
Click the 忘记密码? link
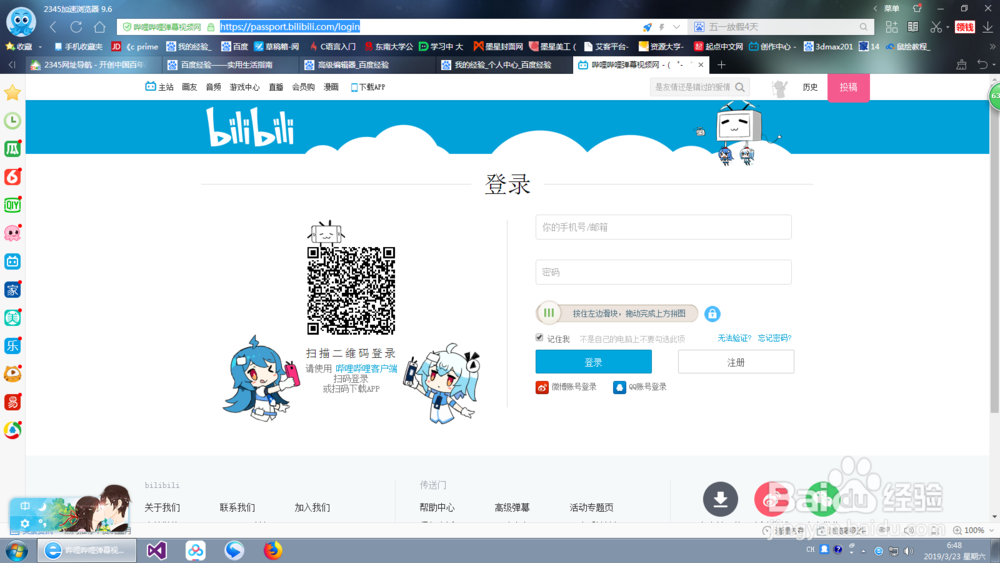(774, 338)
